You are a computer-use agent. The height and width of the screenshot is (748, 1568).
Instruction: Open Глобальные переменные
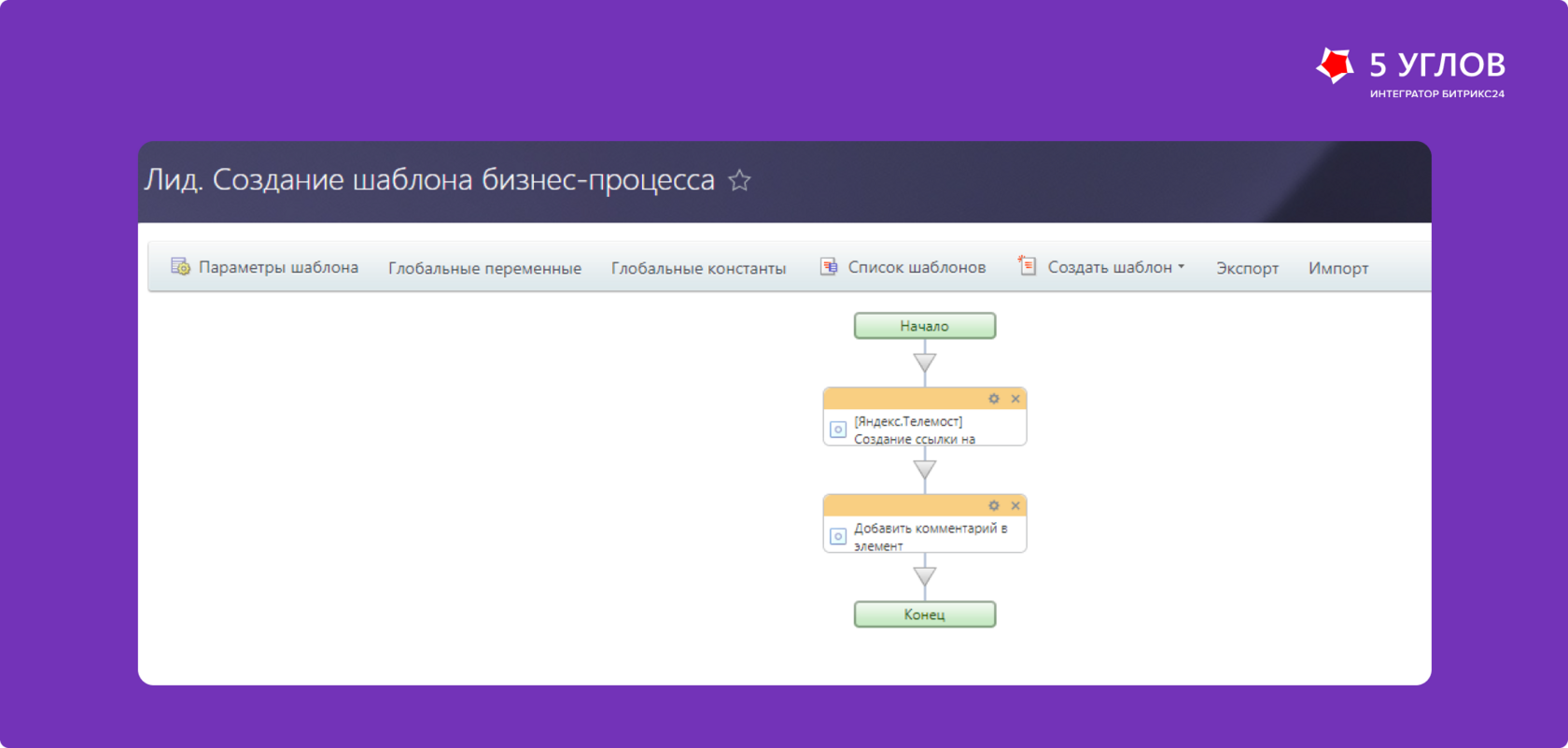484,268
